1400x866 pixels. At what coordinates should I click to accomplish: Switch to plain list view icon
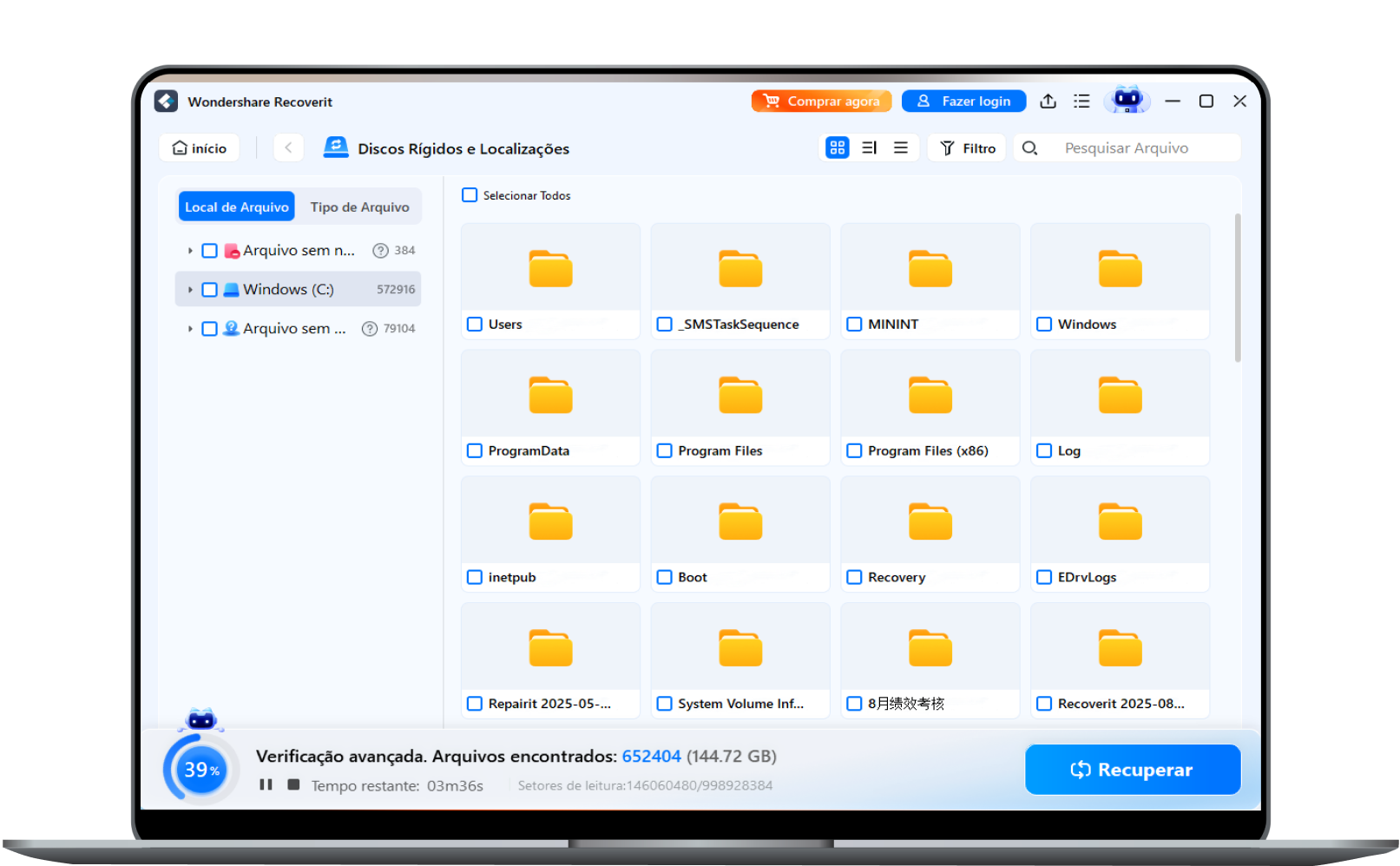[x=901, y=148]
